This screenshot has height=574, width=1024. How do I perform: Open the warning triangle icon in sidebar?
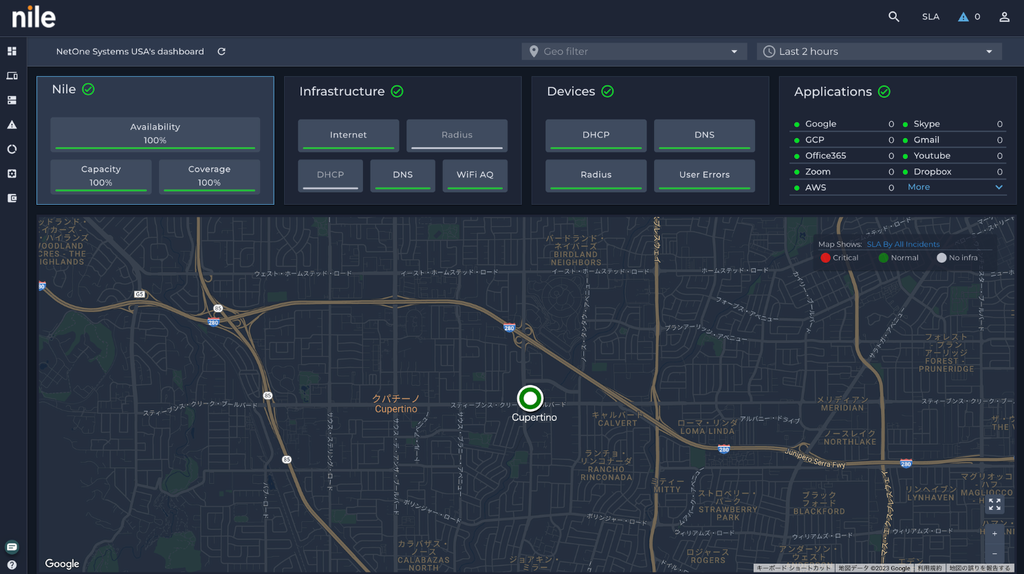12,125
